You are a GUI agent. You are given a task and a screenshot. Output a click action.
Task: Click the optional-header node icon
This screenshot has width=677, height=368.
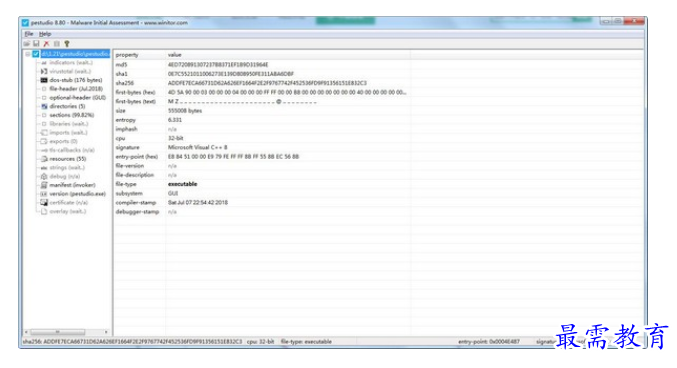tap(44, 98)
